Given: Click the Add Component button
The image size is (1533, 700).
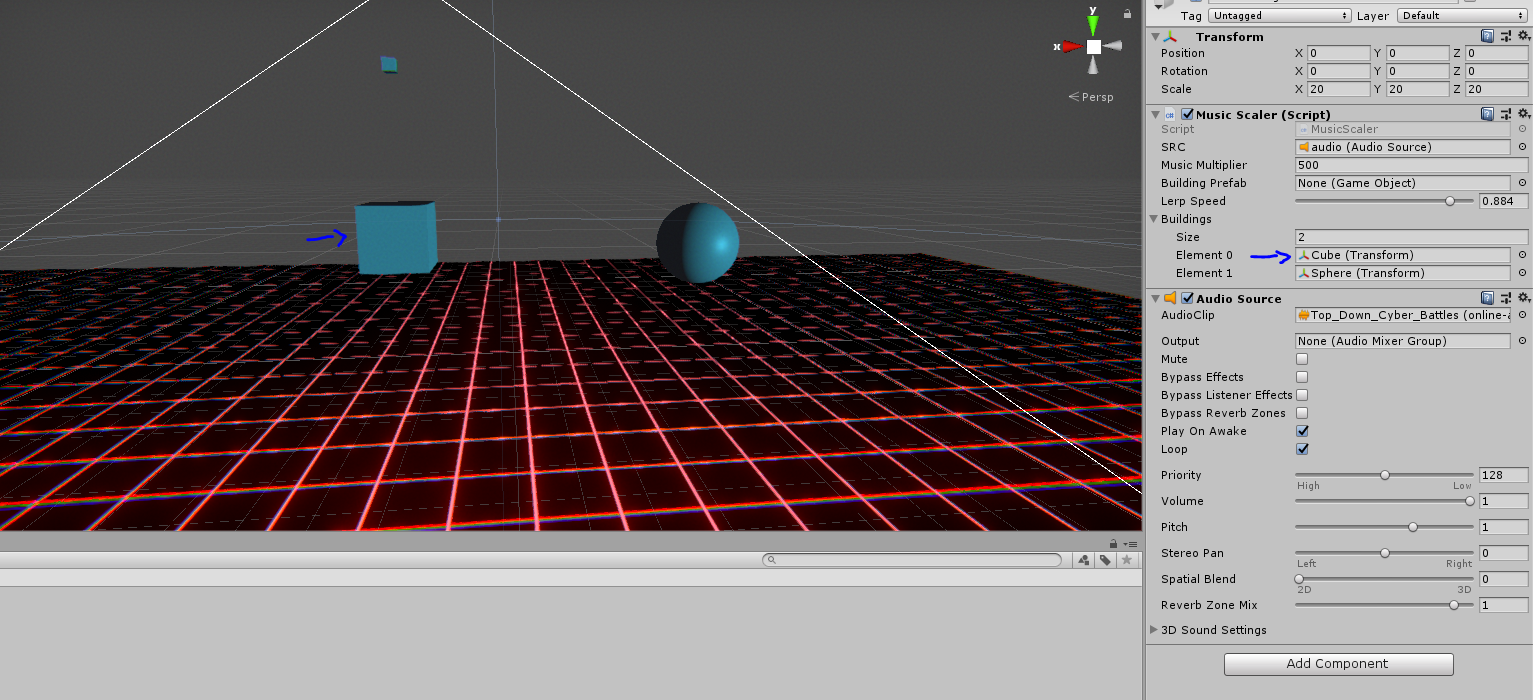Looking at the screenshot, I should (1338, 664).
